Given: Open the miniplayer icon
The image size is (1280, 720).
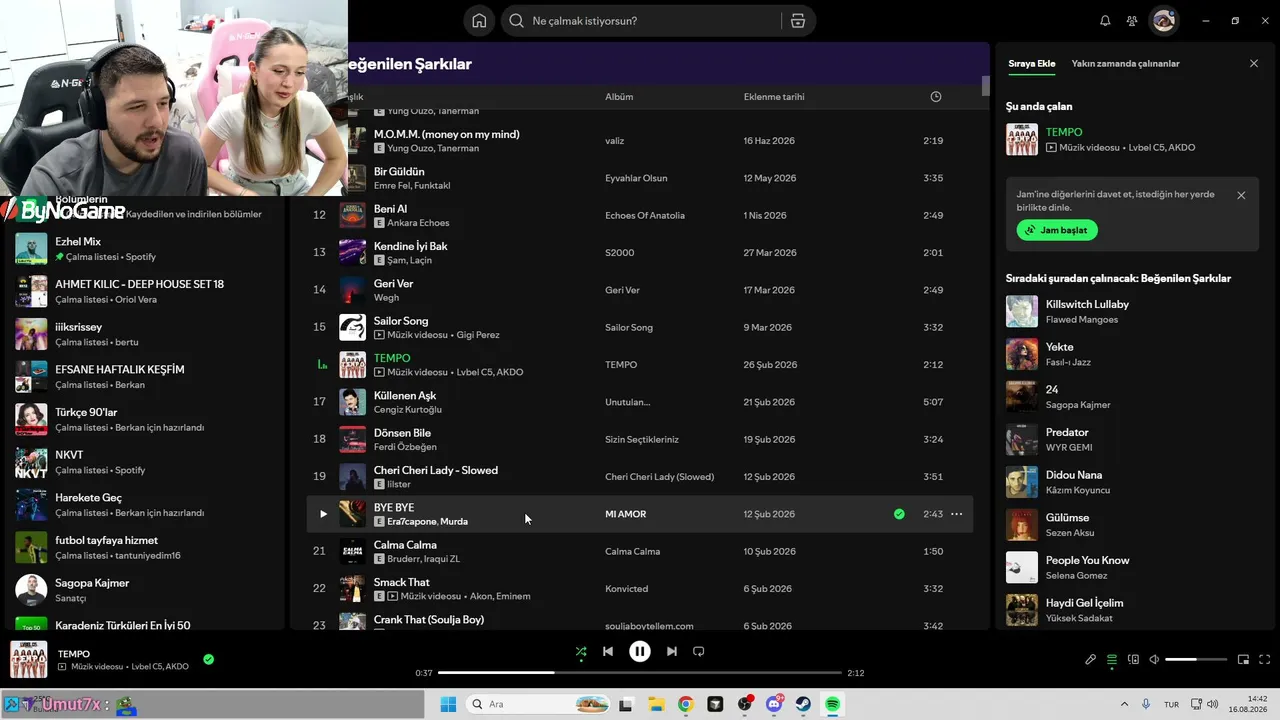Looking at the screenshot, I should 1244,660.
